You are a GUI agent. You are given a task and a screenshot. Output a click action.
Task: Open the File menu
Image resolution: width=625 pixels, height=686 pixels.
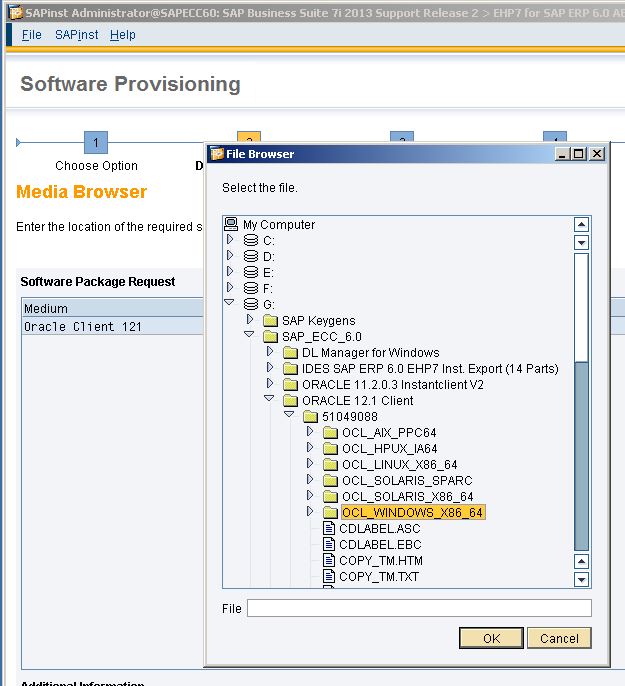tap(31, 35)
